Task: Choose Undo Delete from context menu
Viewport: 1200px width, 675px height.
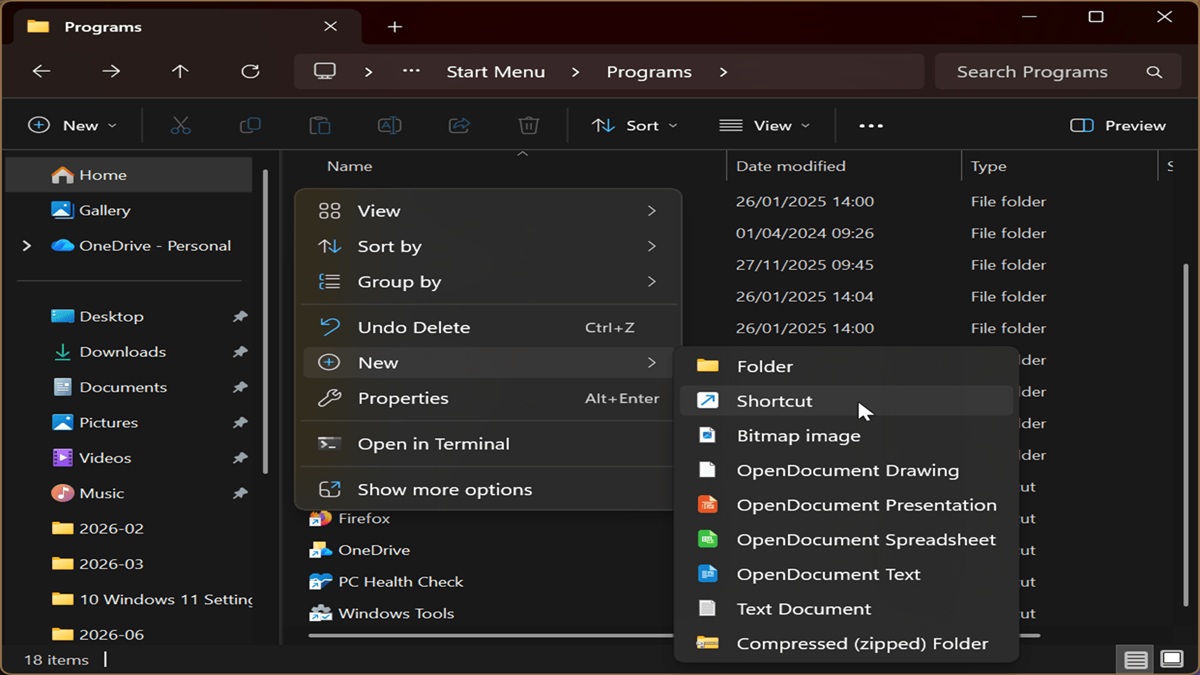Action: pos(489,327)
